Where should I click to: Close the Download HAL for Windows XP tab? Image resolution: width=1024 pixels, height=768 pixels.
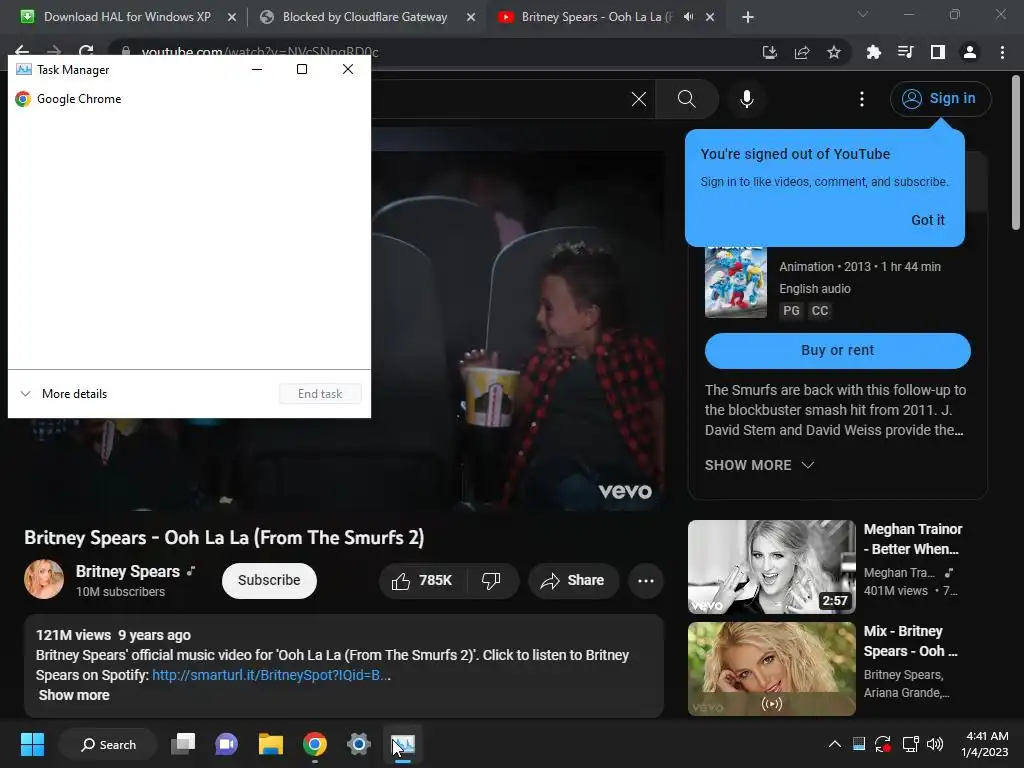[x=232, y=18]
